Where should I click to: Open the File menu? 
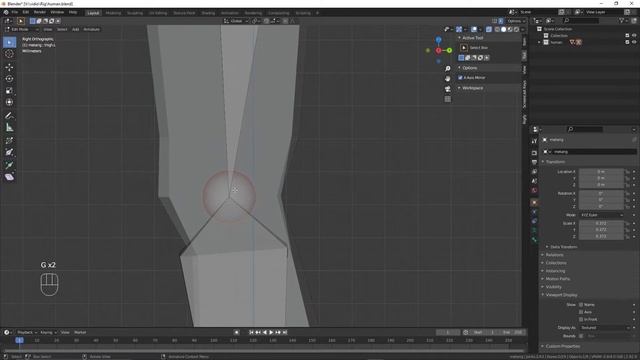[15, 12]
